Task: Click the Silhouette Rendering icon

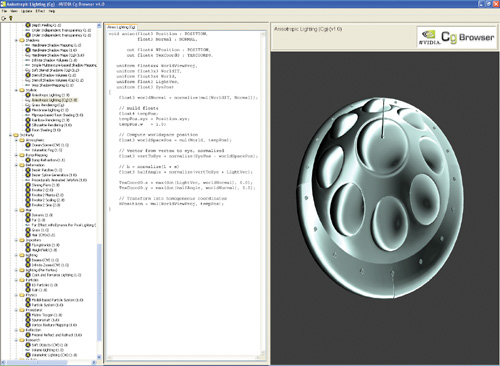Action: [x=28, y=125]
